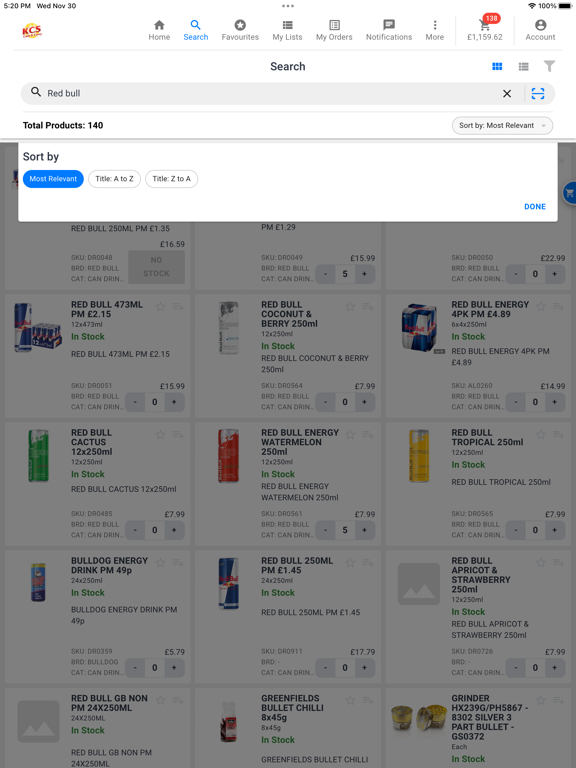Add Red Bull Cactus to a list
The width and height of the screenshot is (576, 768).
pos(178,434)
